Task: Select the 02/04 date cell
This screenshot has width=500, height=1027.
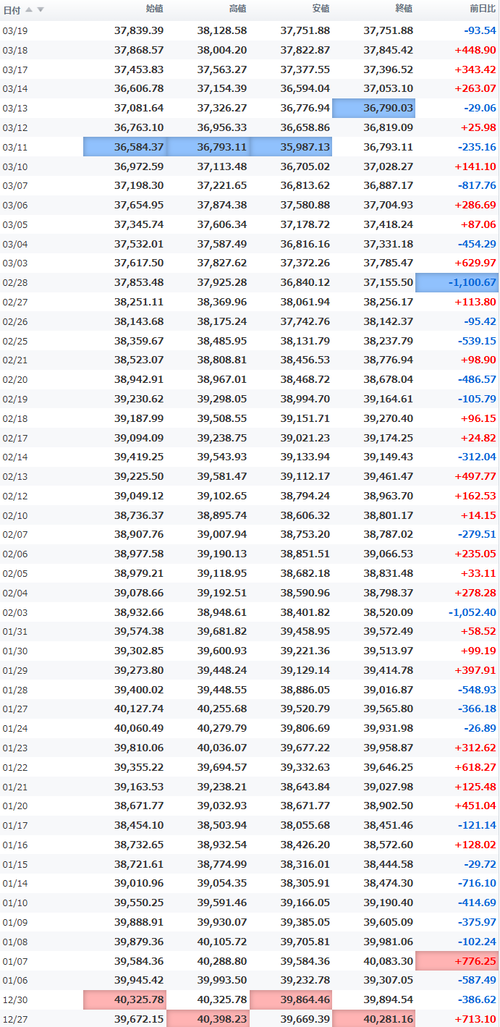Action: [x=15, y=593]
